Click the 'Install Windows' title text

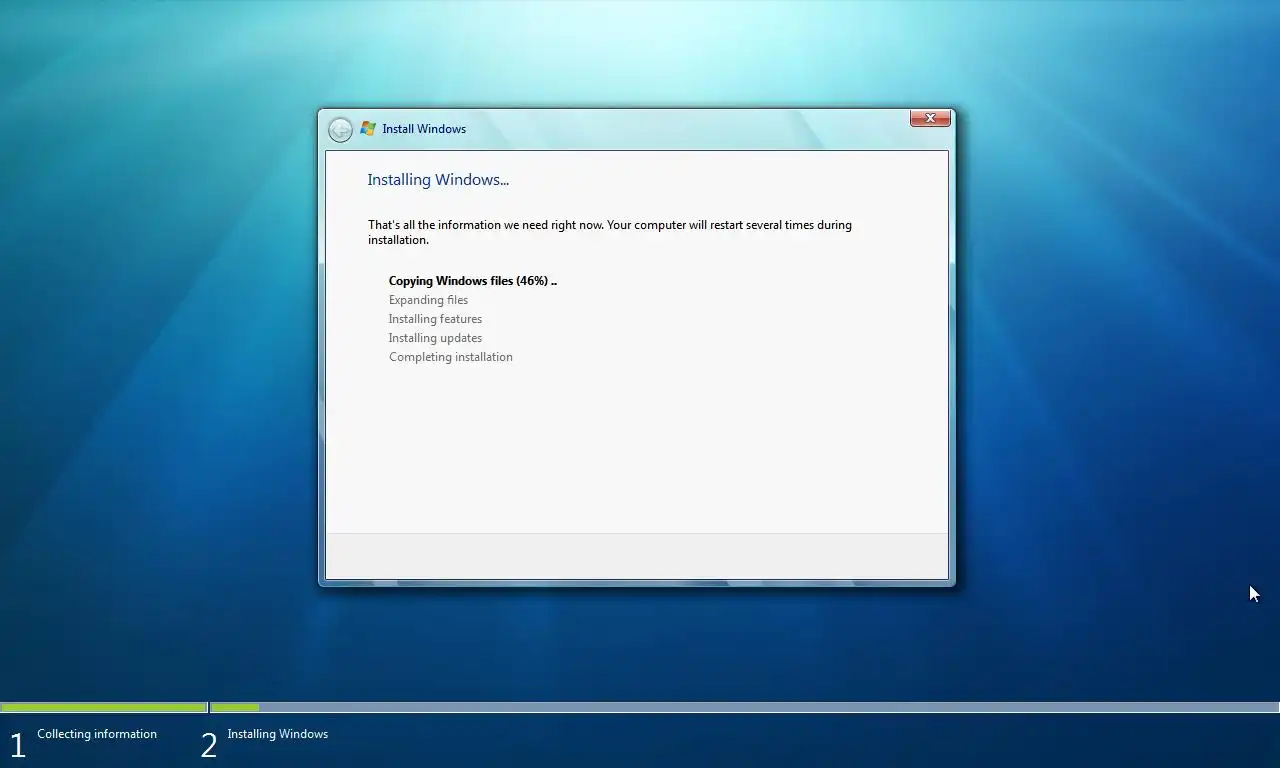pos(424,129)
